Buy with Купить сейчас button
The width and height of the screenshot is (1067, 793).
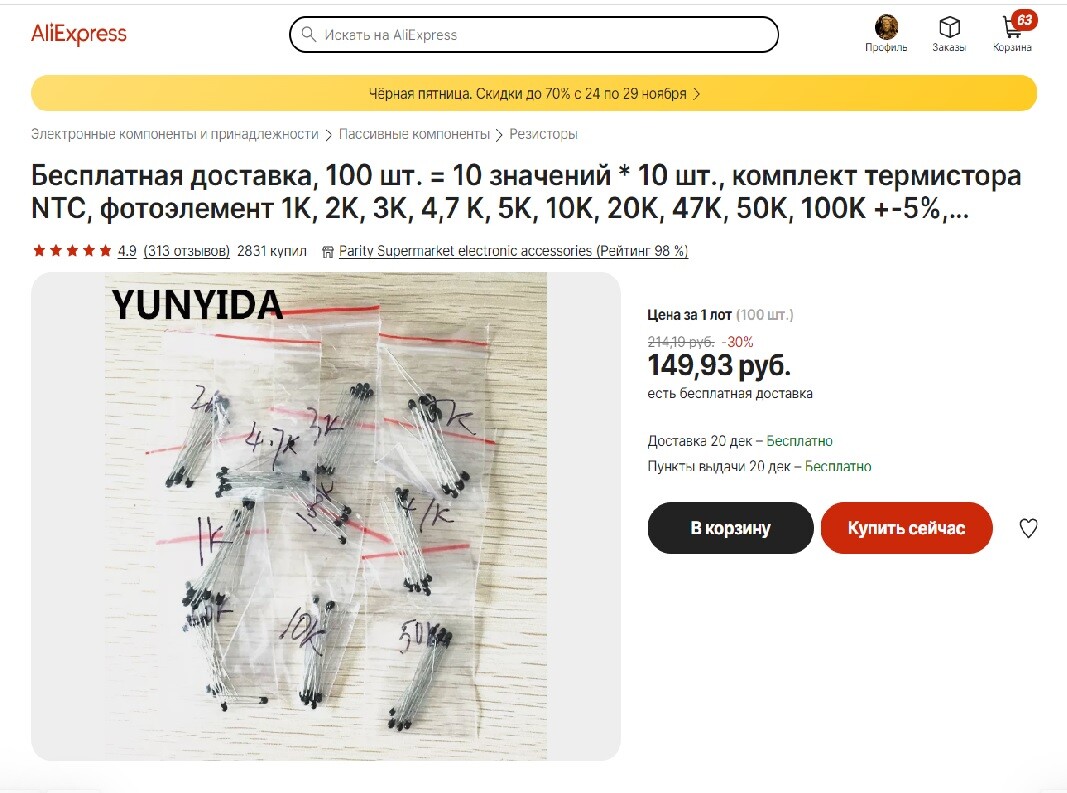coord(906,528)
